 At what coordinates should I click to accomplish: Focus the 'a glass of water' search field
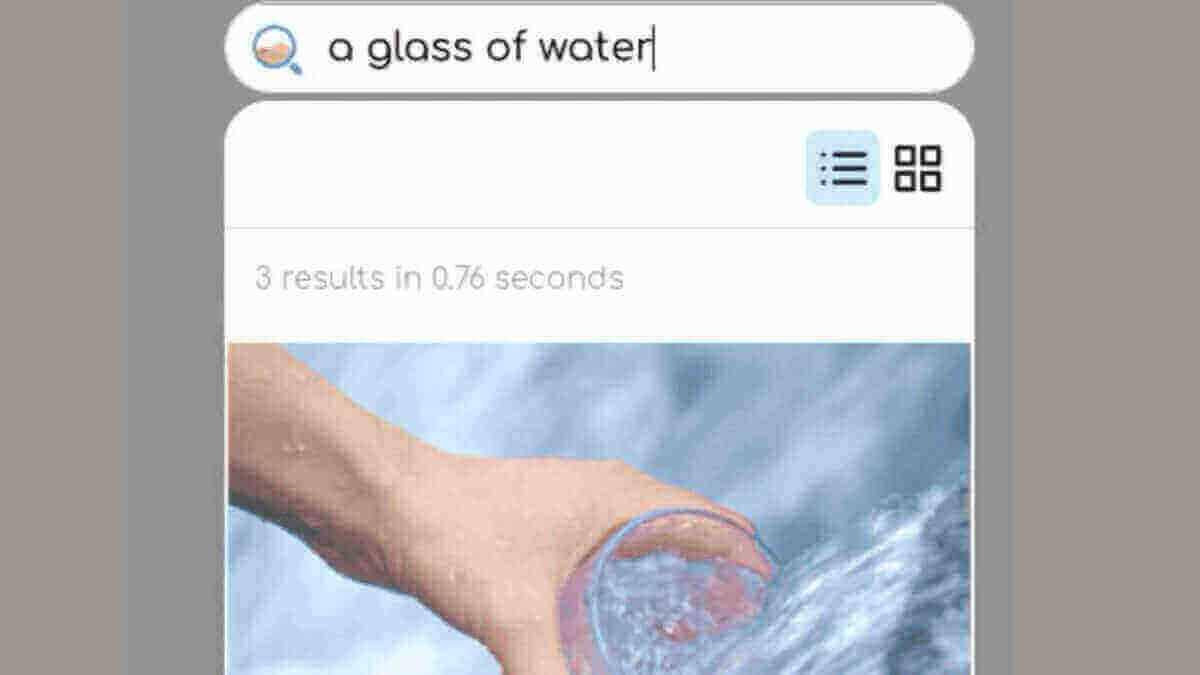[599, 48]
